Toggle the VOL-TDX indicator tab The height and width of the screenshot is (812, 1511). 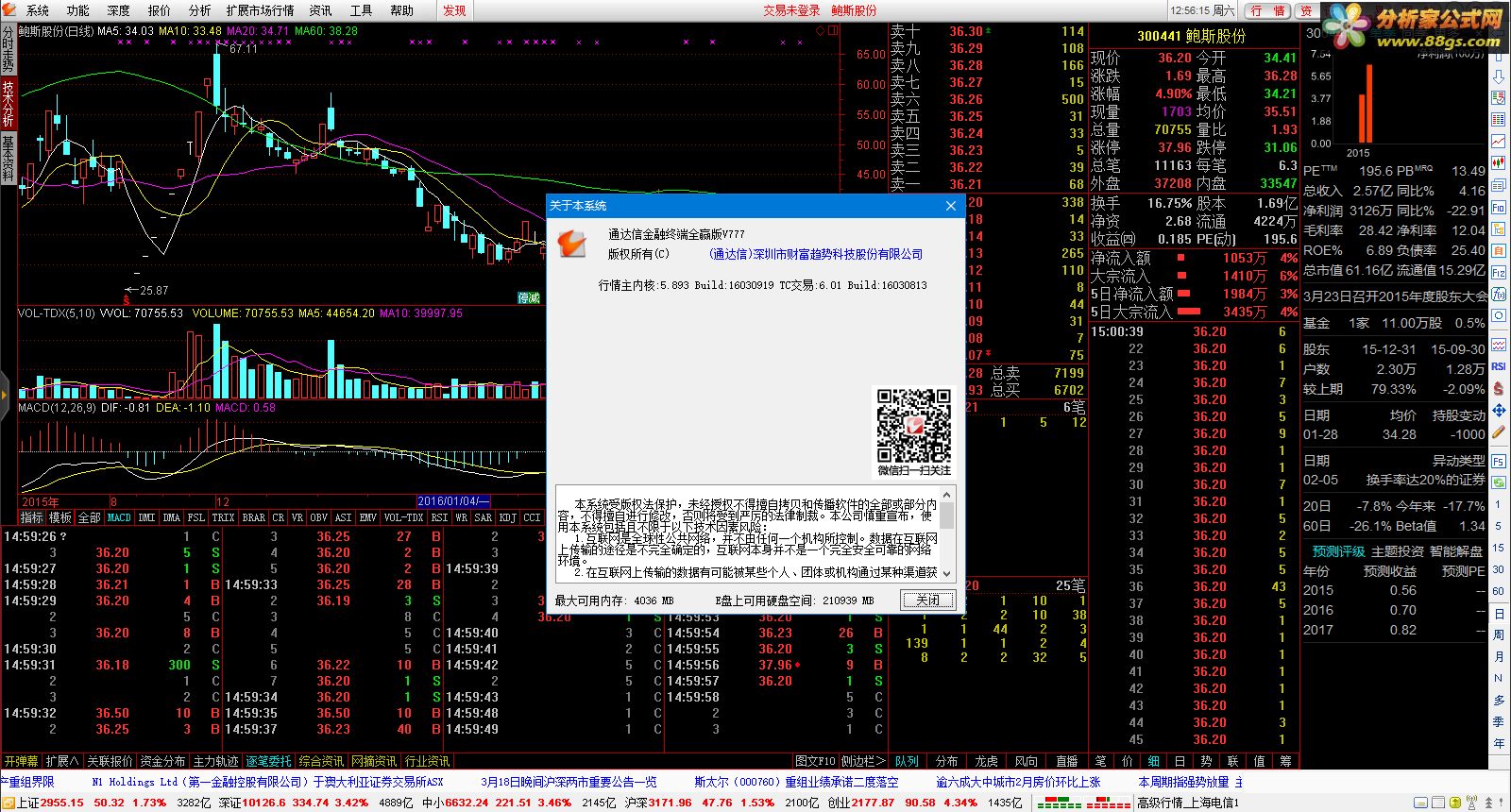[404, 517]
